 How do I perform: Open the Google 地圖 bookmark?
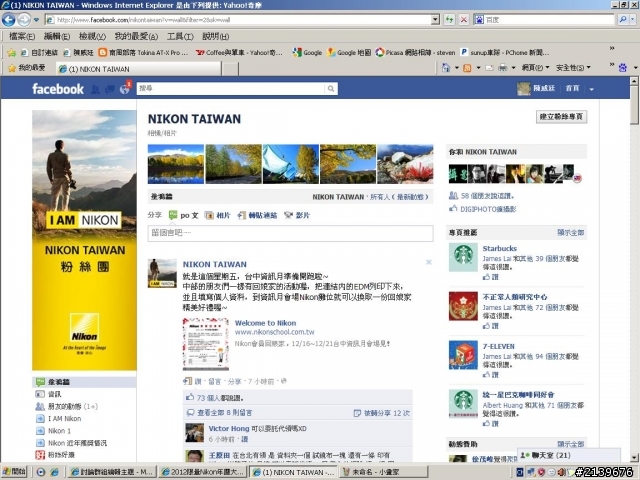(349, 52)
